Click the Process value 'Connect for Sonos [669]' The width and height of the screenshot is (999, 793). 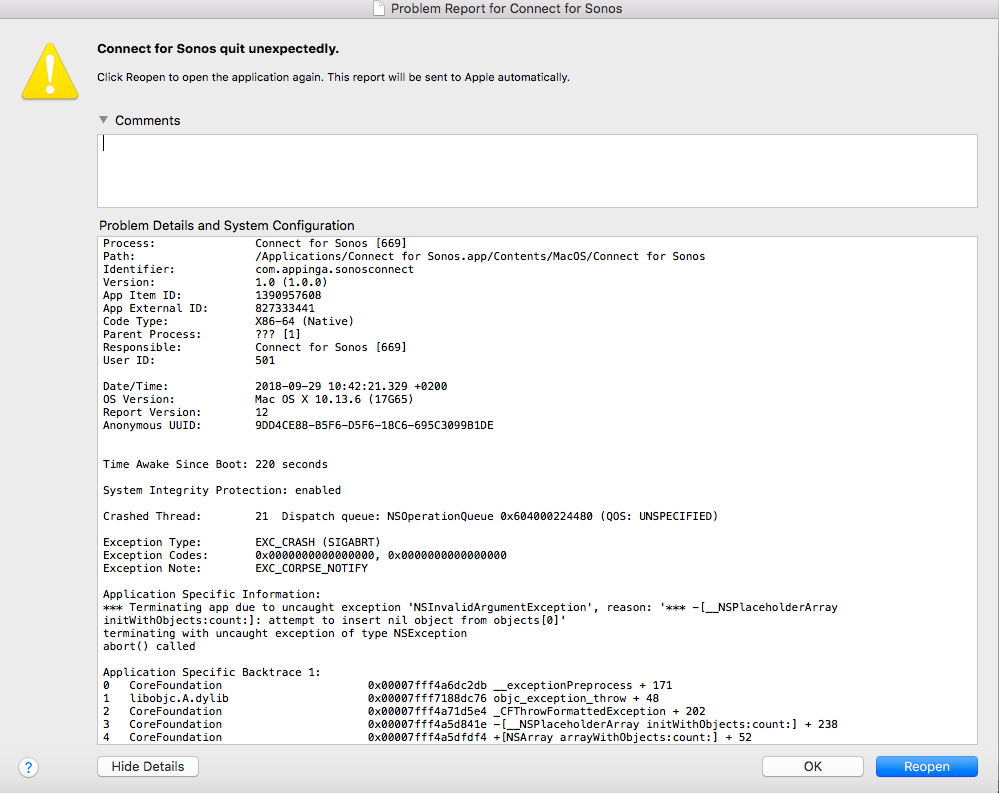pos(331,243)
